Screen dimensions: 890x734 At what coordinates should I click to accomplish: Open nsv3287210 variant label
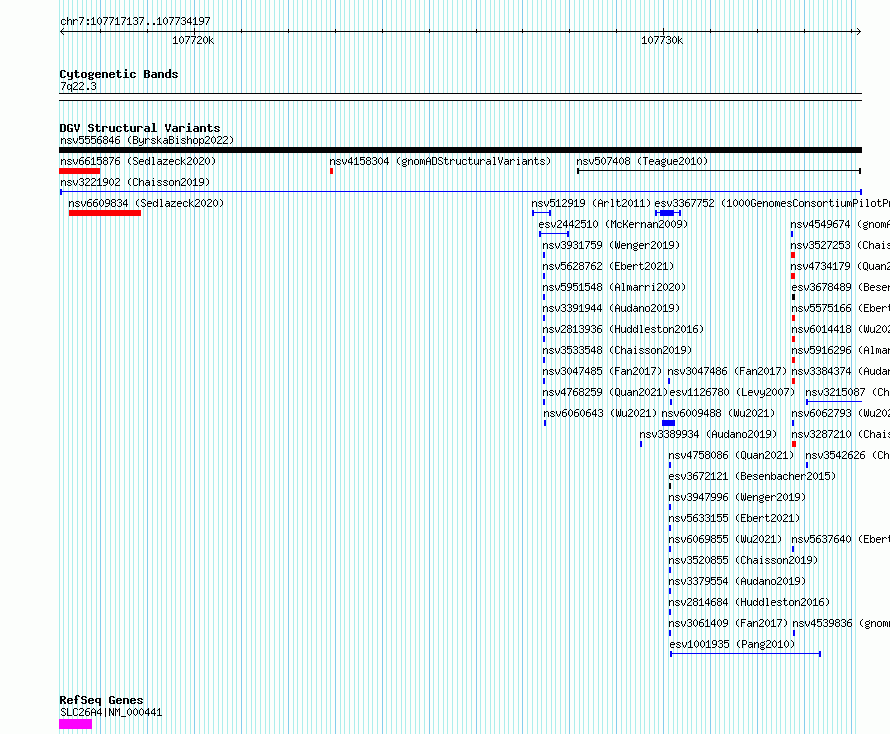click(841, 434)
